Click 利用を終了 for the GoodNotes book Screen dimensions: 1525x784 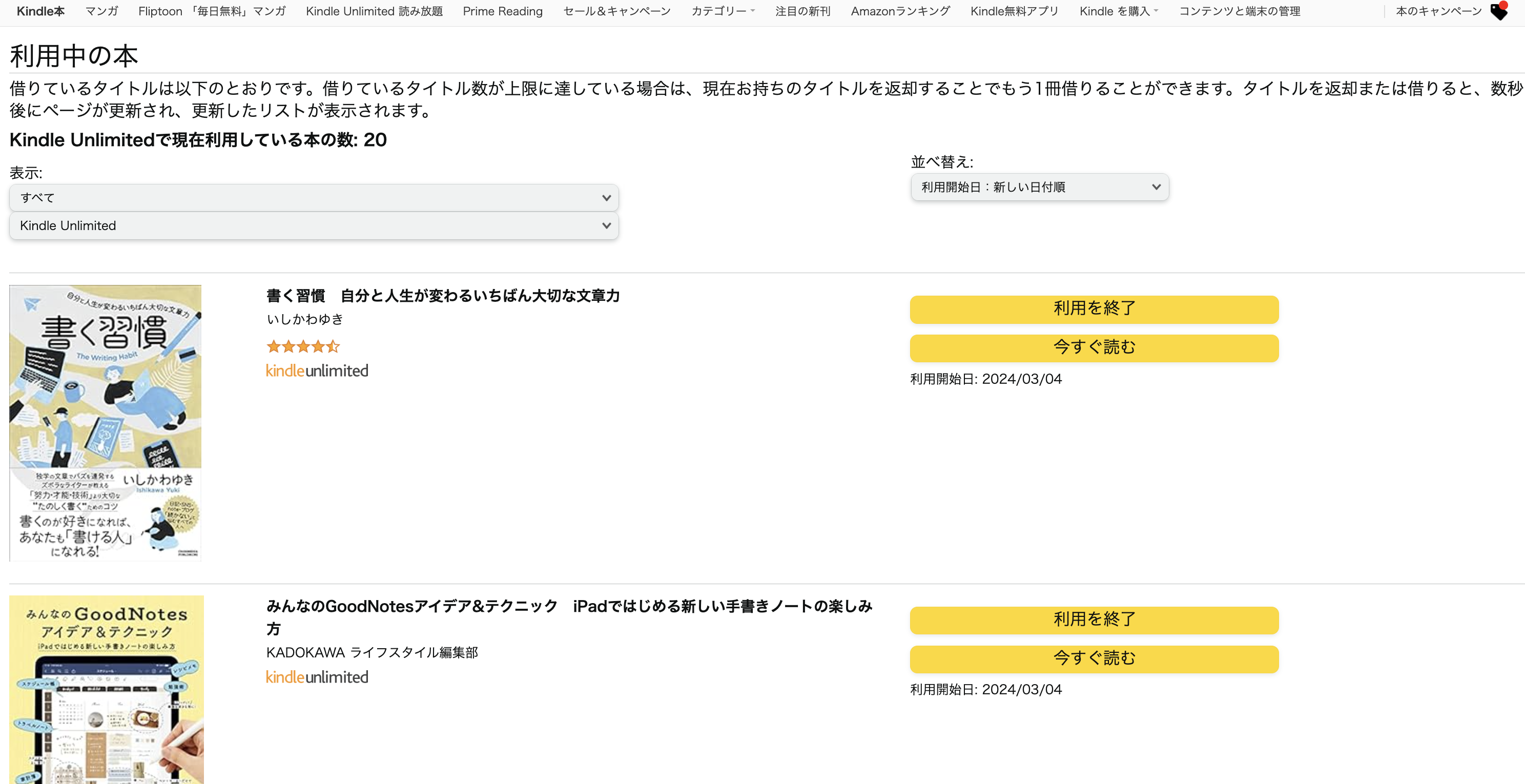coord(1094,620)
